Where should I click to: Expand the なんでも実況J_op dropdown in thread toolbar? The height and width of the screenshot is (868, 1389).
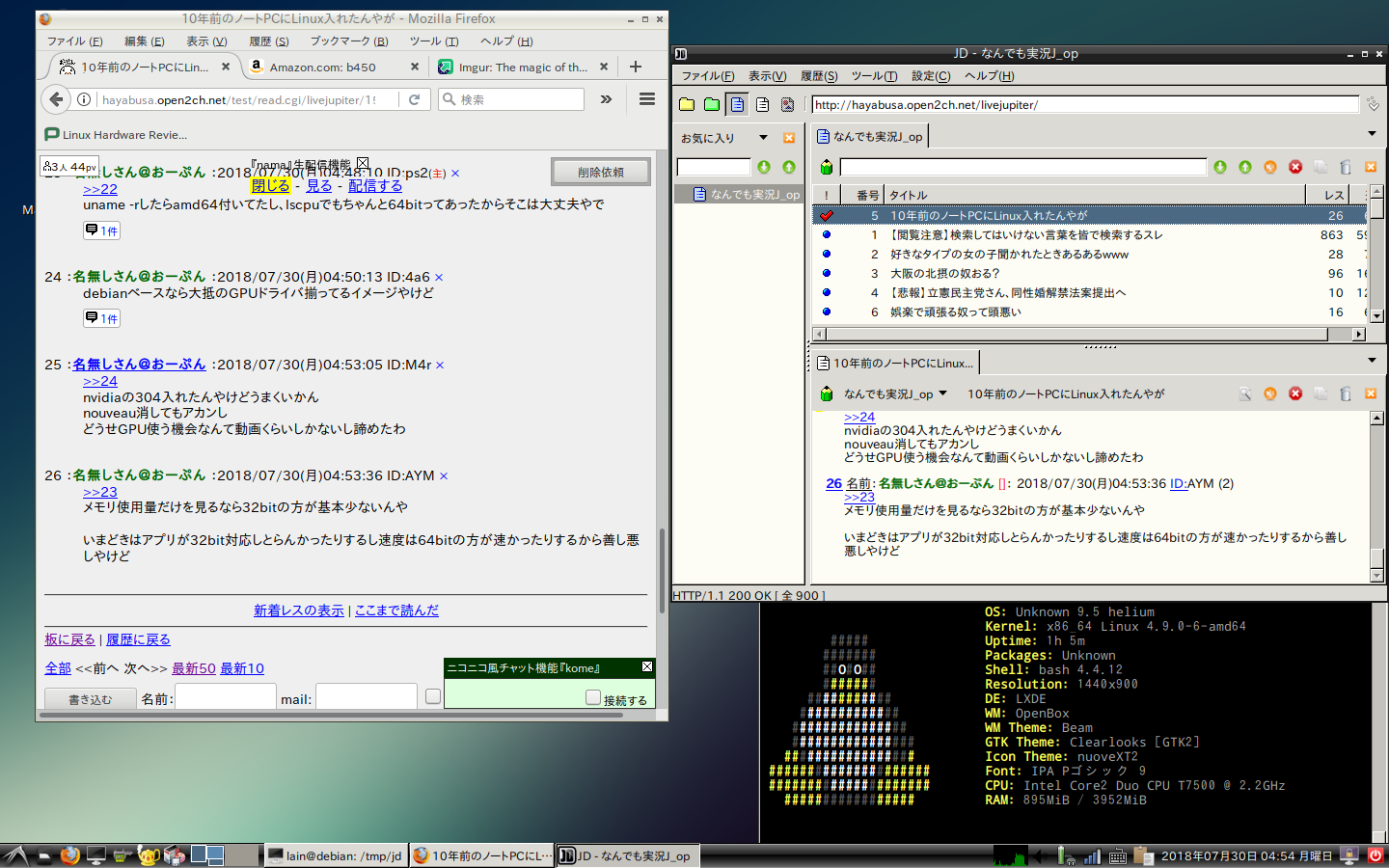(942, 393)
